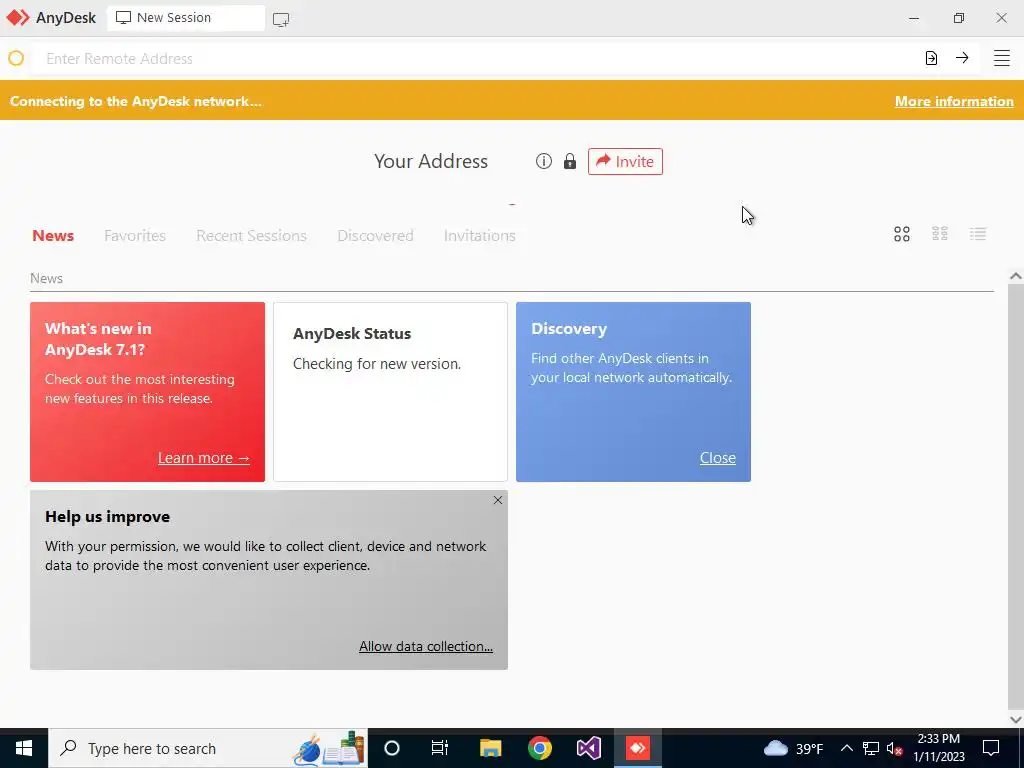
Task: Click the Enter Remote Address field
Action: coord(477,58)
